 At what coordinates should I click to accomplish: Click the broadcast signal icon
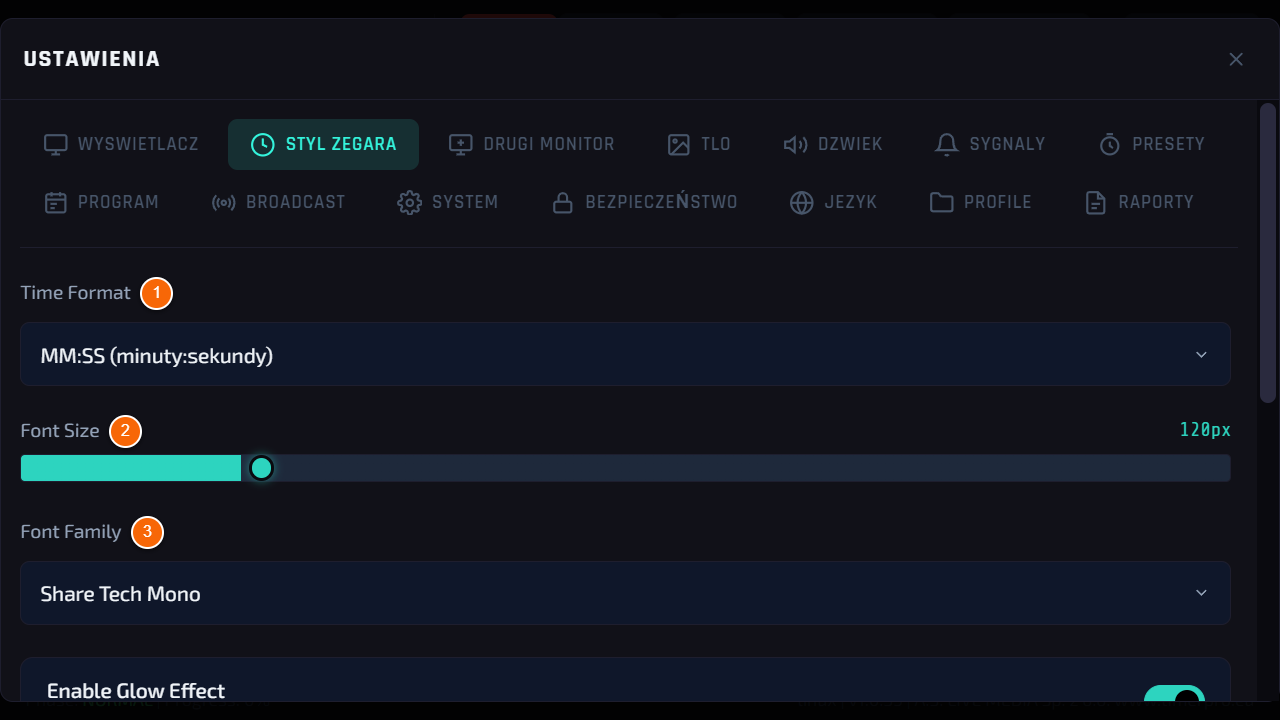click(224, 202)
